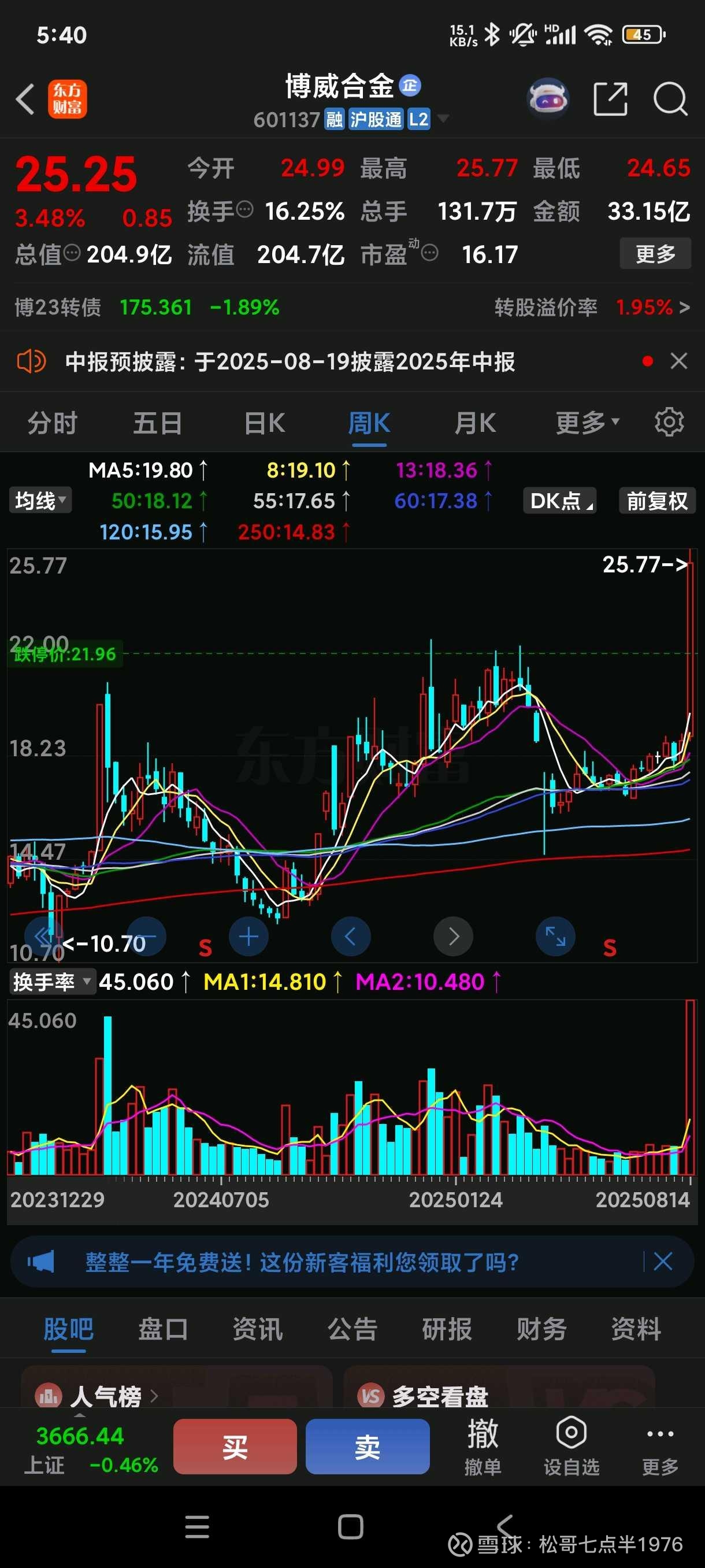Switch to 日K chart tab

coord(265,423)
